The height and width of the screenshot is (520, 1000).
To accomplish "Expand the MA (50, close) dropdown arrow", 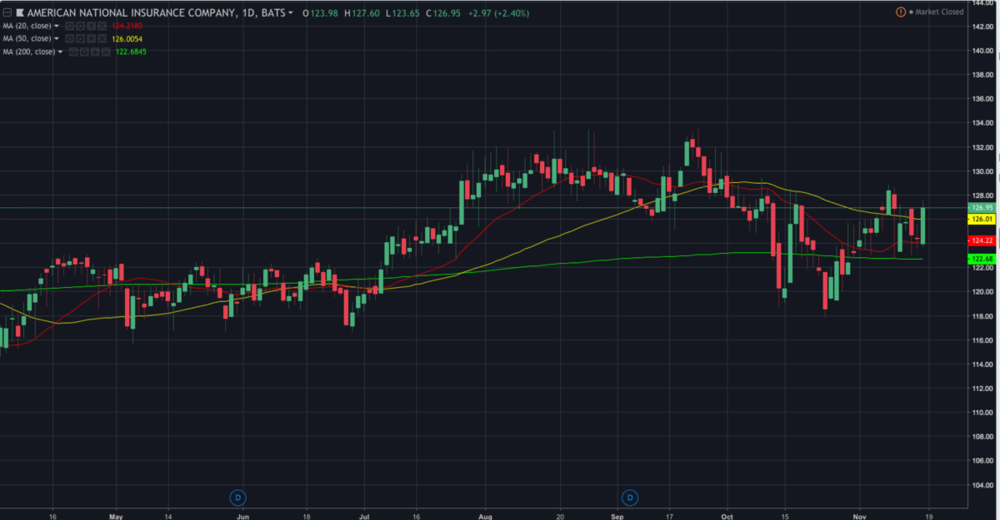I will pyautogui.click(x=56, y=38).
